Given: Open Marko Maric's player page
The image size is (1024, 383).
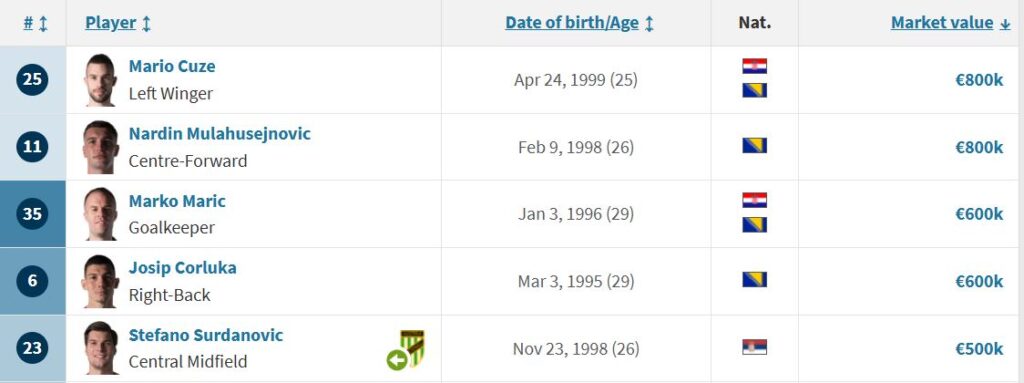Looking at the screenshot, I should point(177,201).
